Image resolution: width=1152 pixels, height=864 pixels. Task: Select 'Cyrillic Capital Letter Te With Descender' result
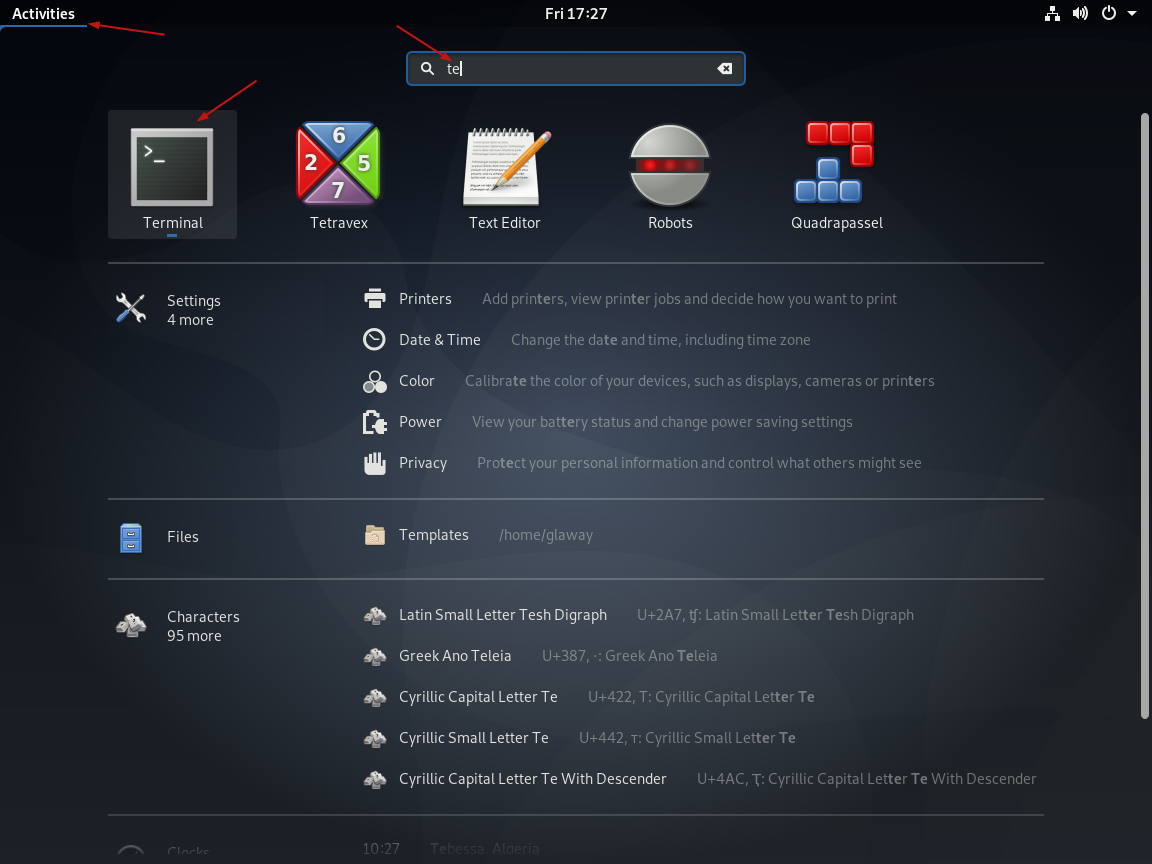(x=699, y=779)
